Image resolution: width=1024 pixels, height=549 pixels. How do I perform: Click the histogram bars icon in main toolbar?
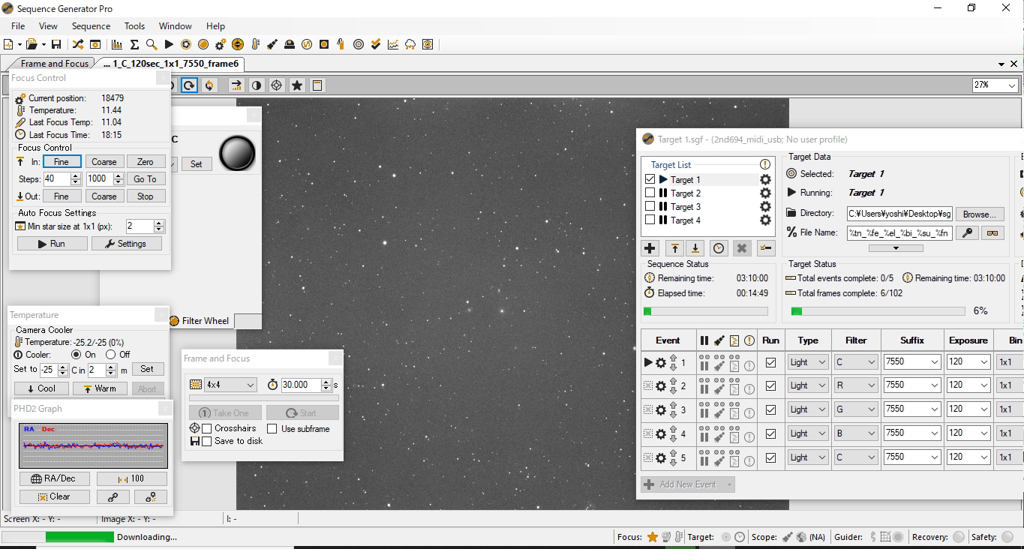pos(117,44)
